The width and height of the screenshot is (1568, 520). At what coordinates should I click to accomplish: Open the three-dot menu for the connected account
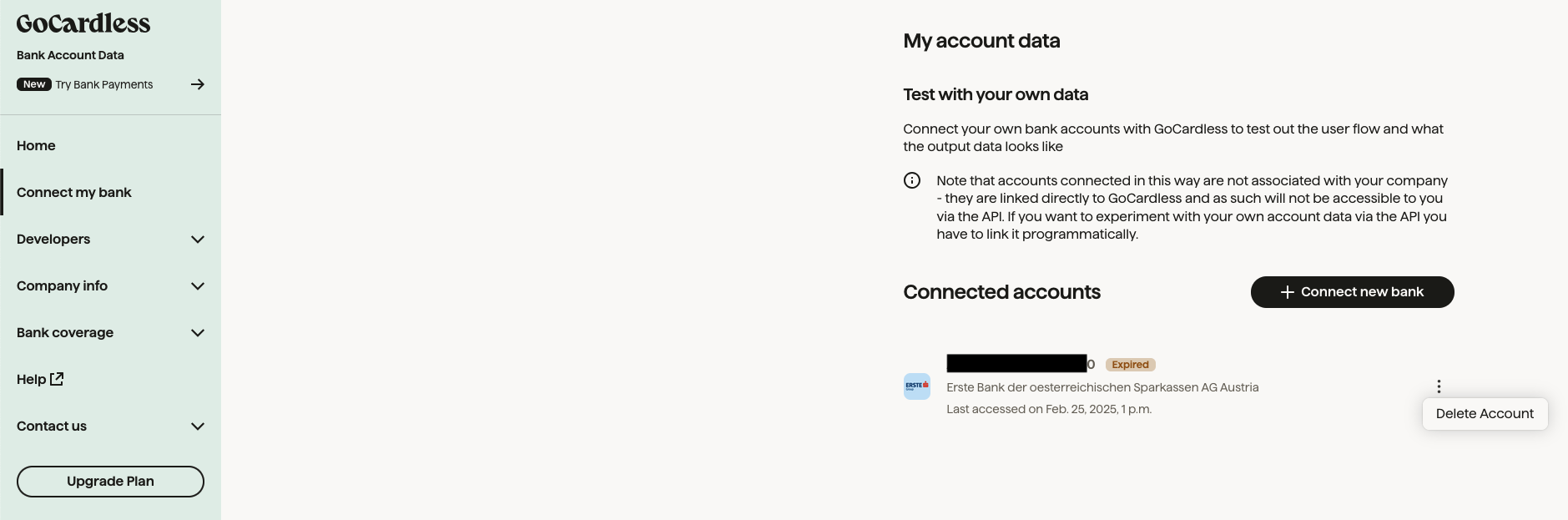[1439, 386]
